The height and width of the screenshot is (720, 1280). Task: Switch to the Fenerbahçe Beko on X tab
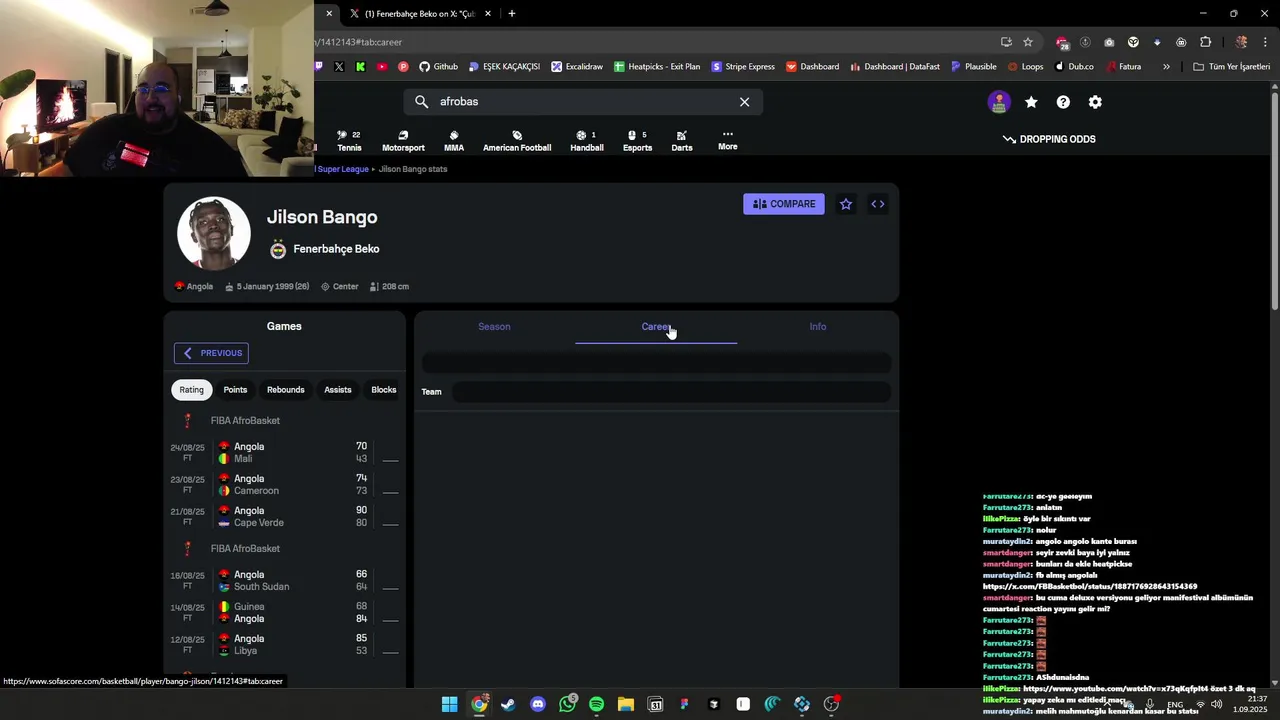(420, 14)
